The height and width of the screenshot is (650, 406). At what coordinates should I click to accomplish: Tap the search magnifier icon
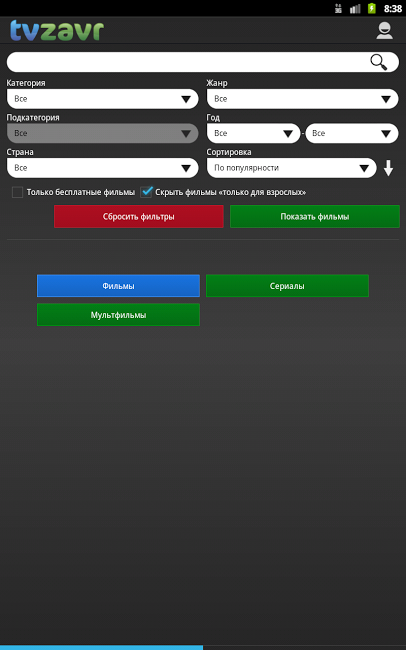(379, 62)
